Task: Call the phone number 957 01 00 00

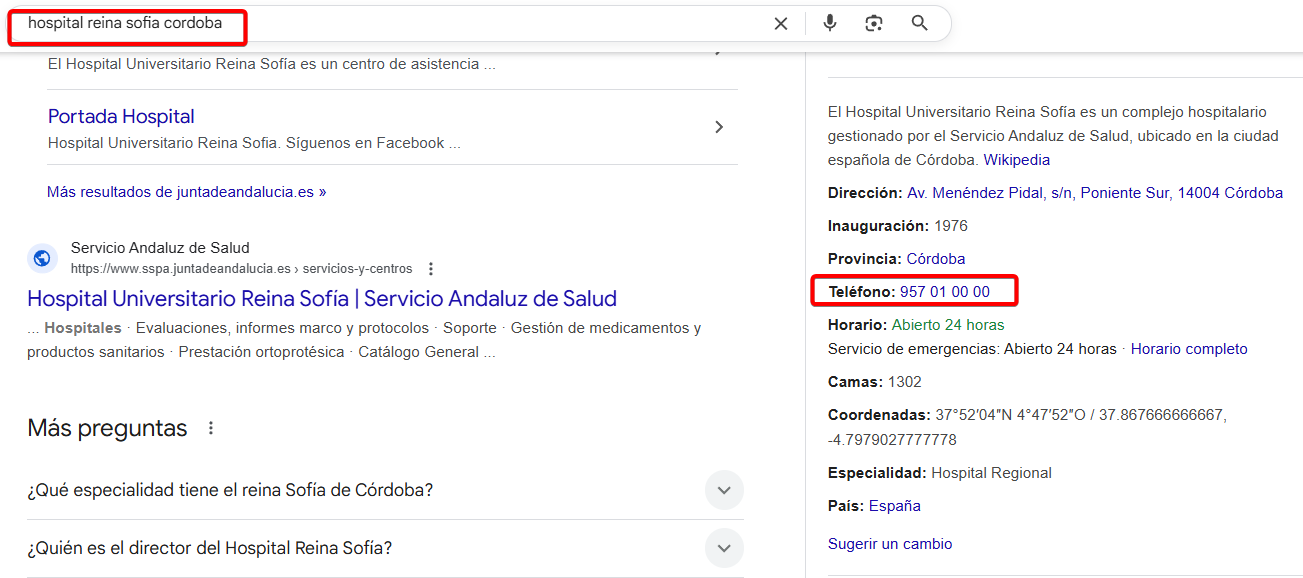Action: 944,292
